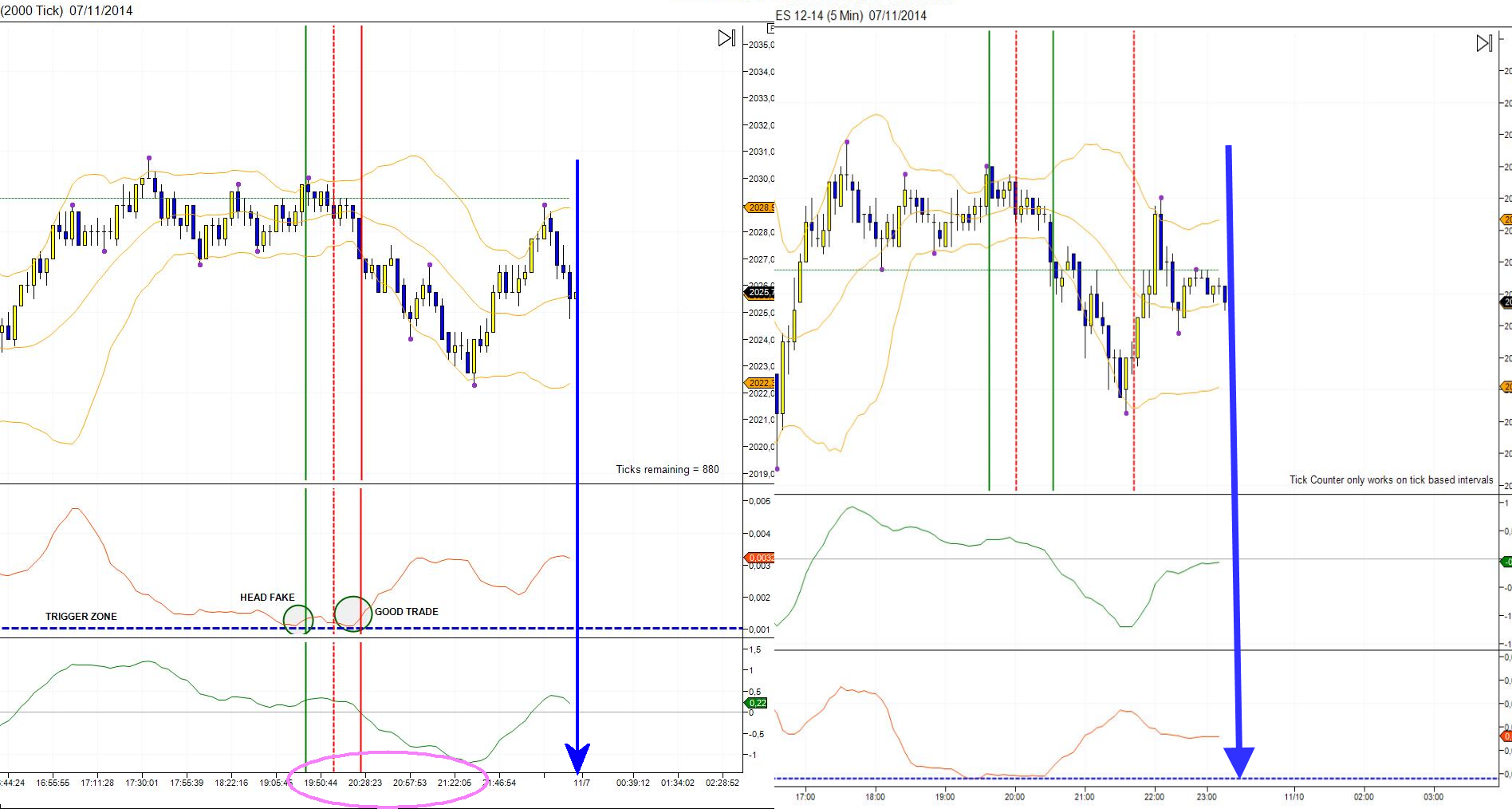This screenshot has height=809, width=1512.
Task: Click the '(2000 Tick) 07/11/2014' chart title
Action: click(x=67, y=10)
